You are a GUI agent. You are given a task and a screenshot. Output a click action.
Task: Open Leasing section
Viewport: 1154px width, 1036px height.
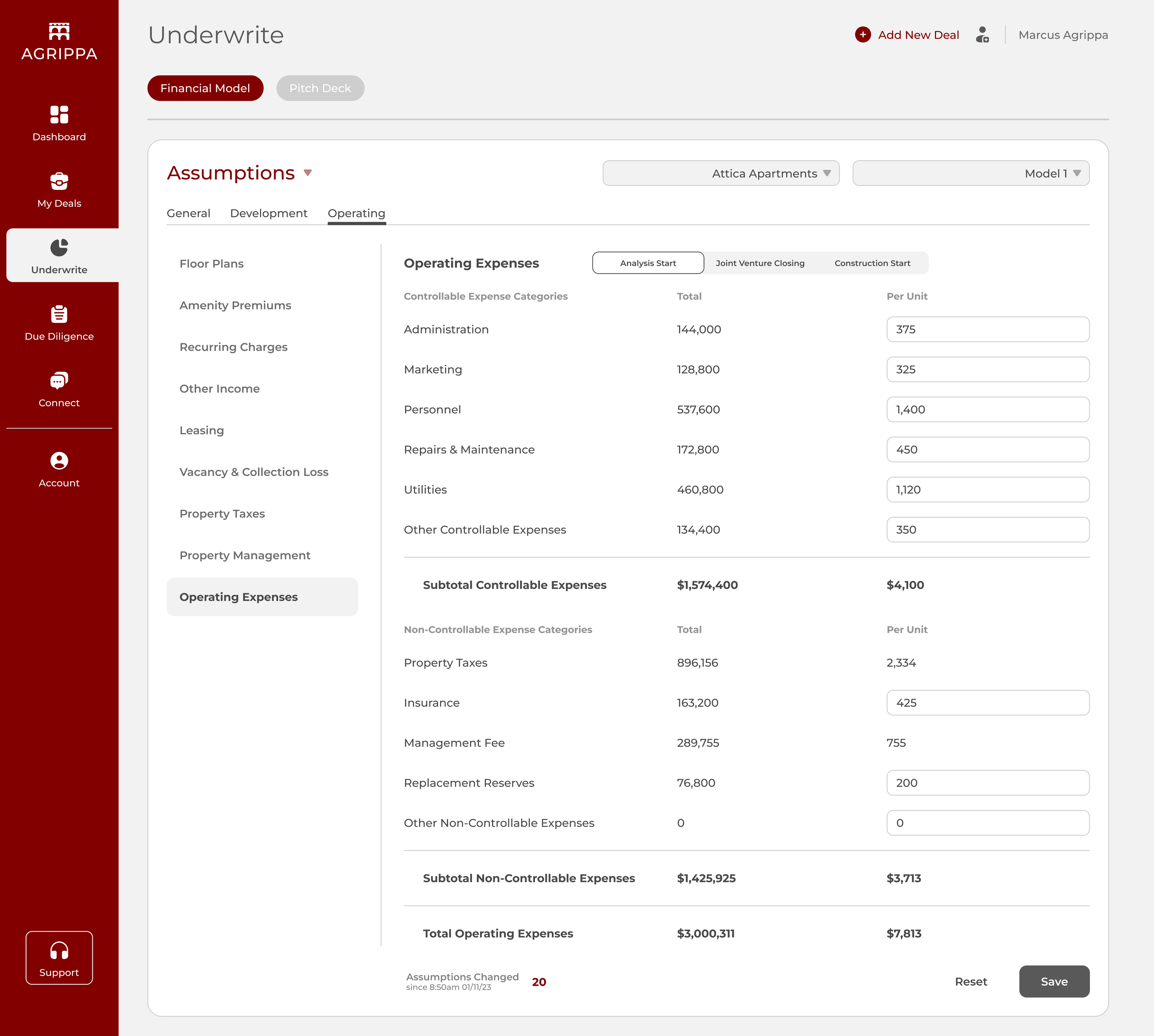pyautogui.click(x=202, y=430)
